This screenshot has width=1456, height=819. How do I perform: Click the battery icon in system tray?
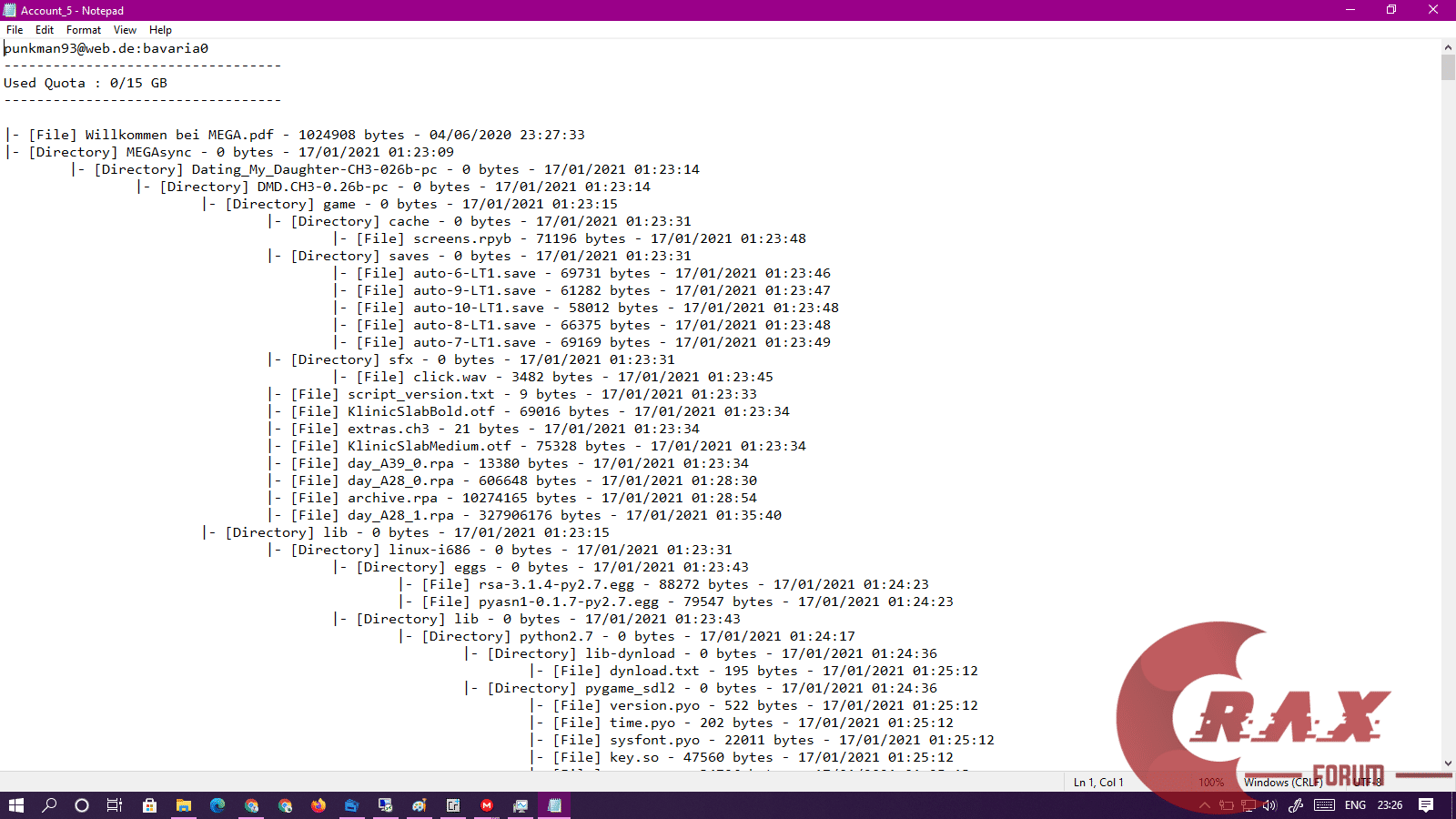1227,805
